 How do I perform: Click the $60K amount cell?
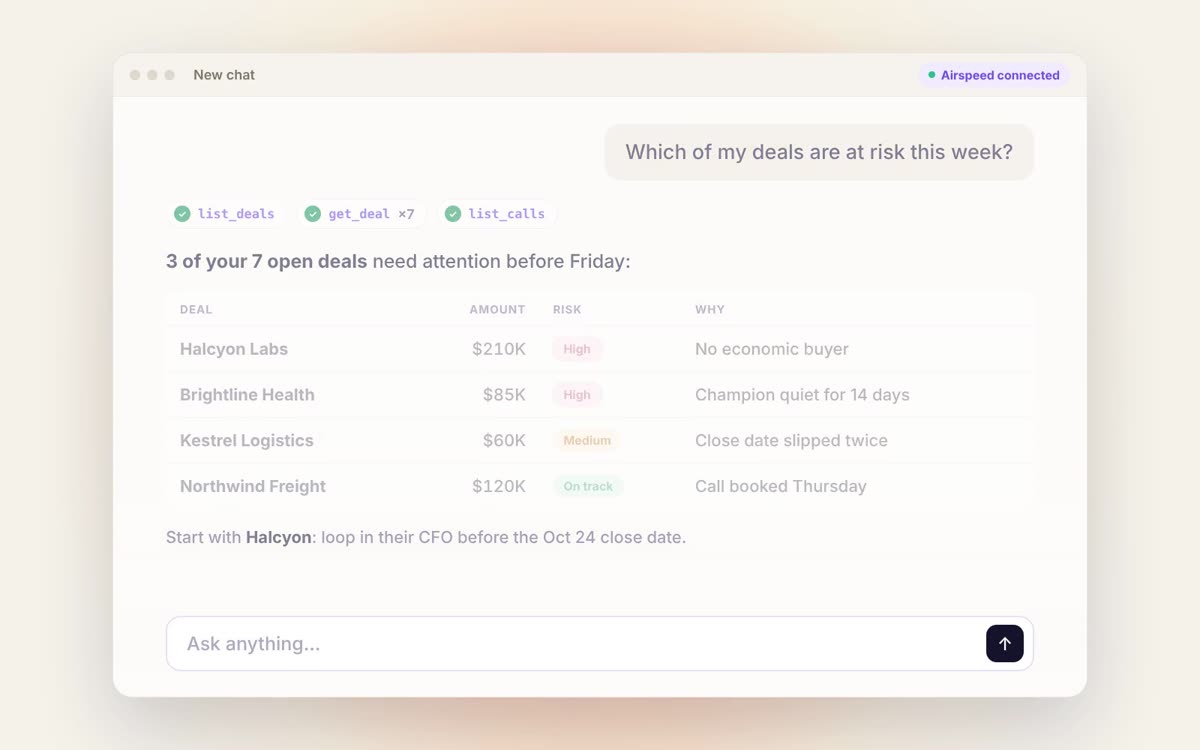click(504, 441)
